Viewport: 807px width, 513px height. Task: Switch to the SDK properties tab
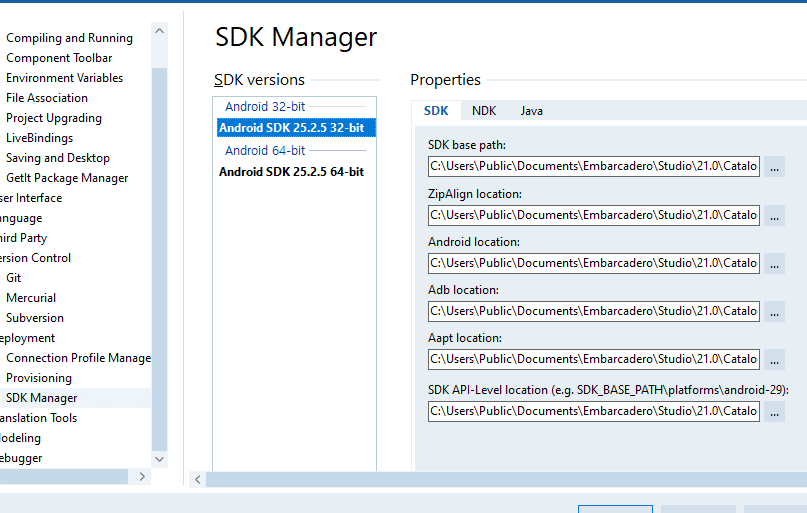436,111
